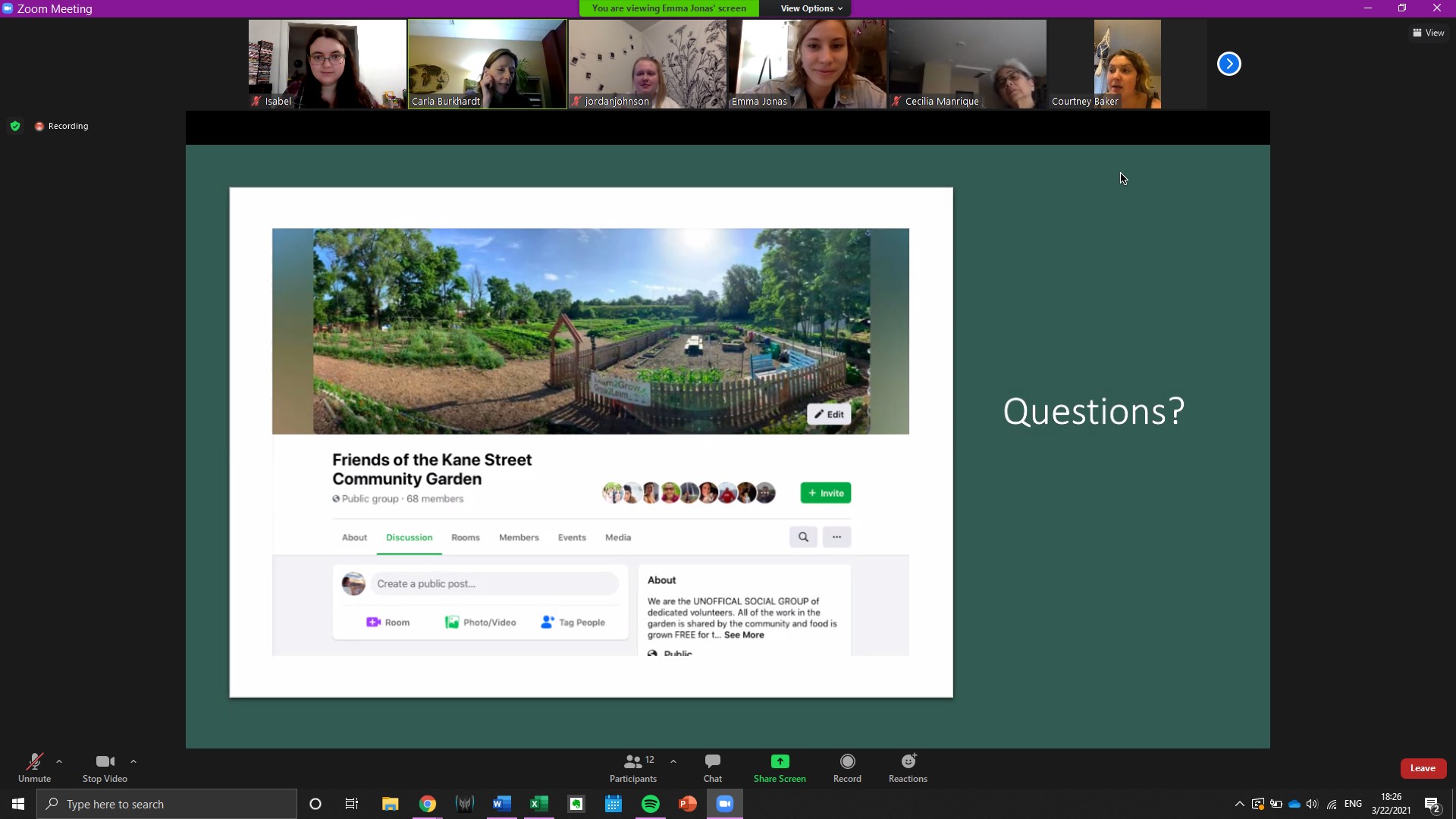This screenshot has width=1456, height=819.
Task: Open the View Options dropdown
Action: 811,8
